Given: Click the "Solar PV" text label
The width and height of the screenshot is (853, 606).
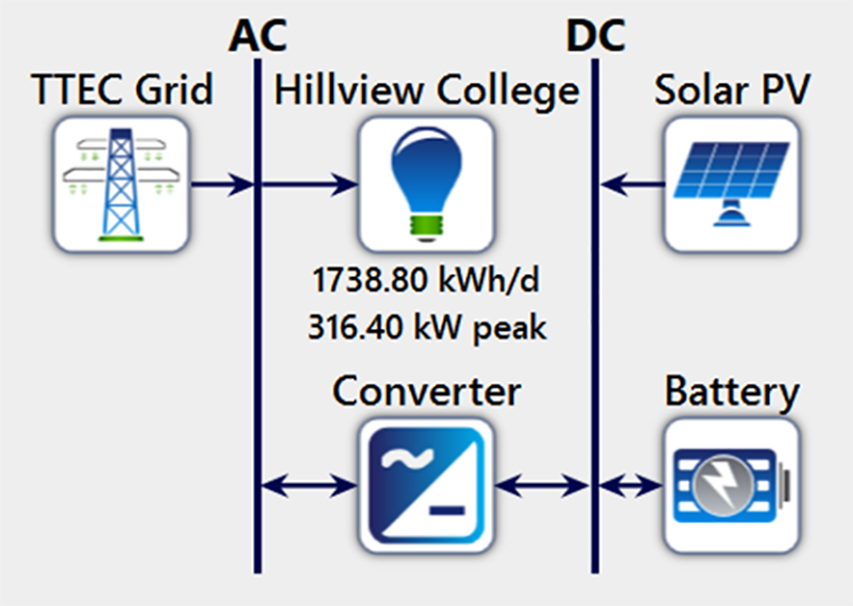Looking at the screenshot, I should click(x=732, y=91).
